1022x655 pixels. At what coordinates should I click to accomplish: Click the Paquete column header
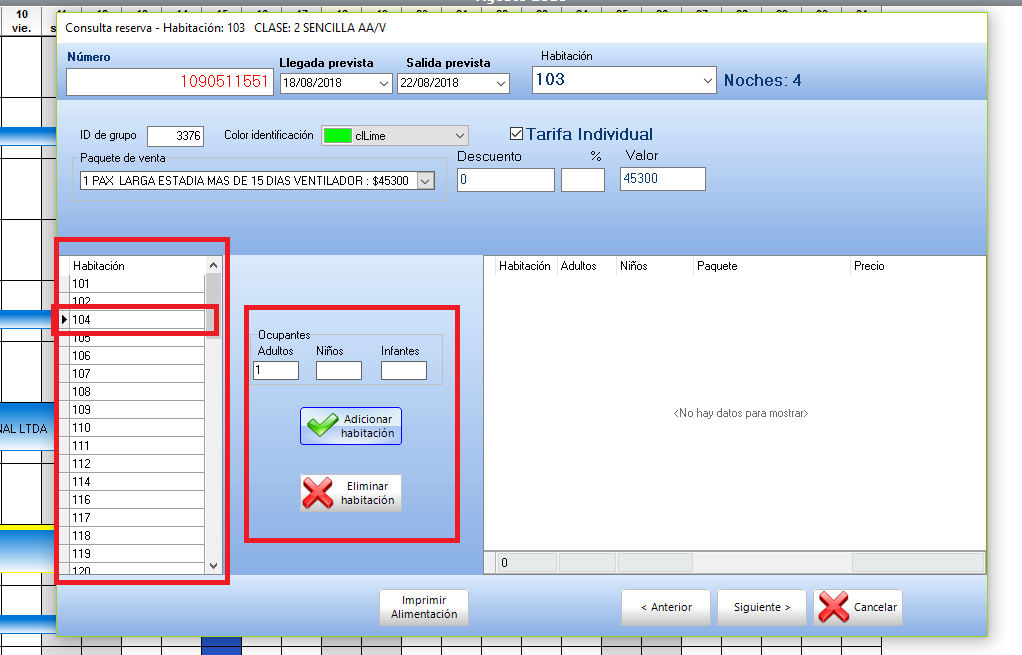[x=717, y=266]
